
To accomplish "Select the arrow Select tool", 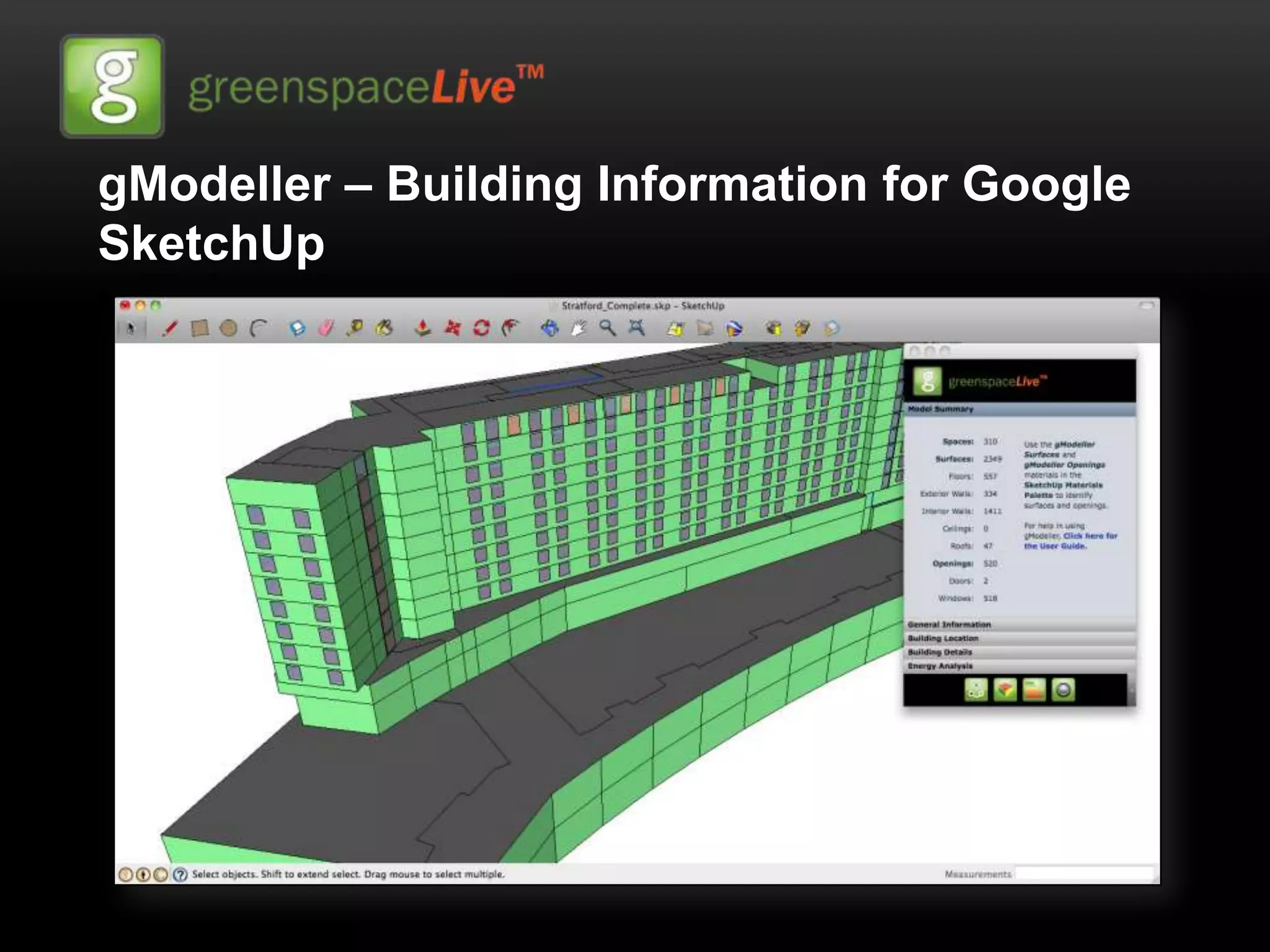I will click(x=130, y=328).
